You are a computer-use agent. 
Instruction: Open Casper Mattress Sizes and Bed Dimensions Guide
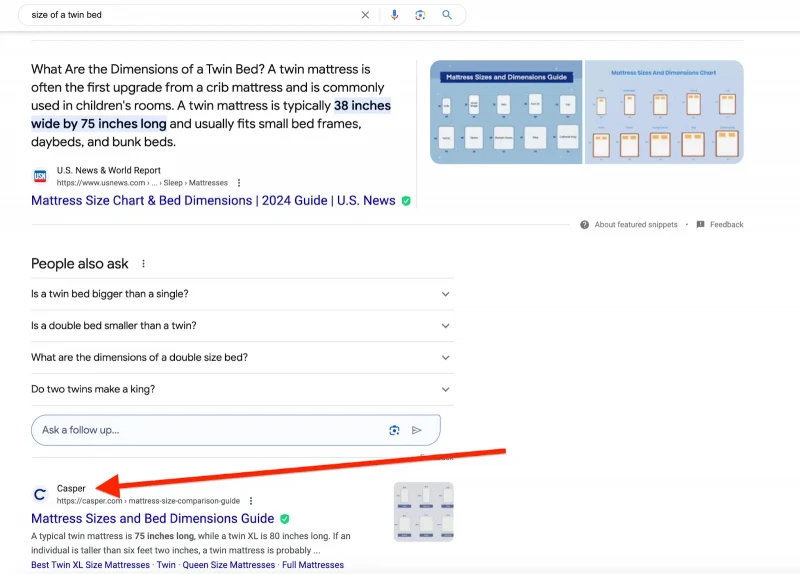coord(153,518)
